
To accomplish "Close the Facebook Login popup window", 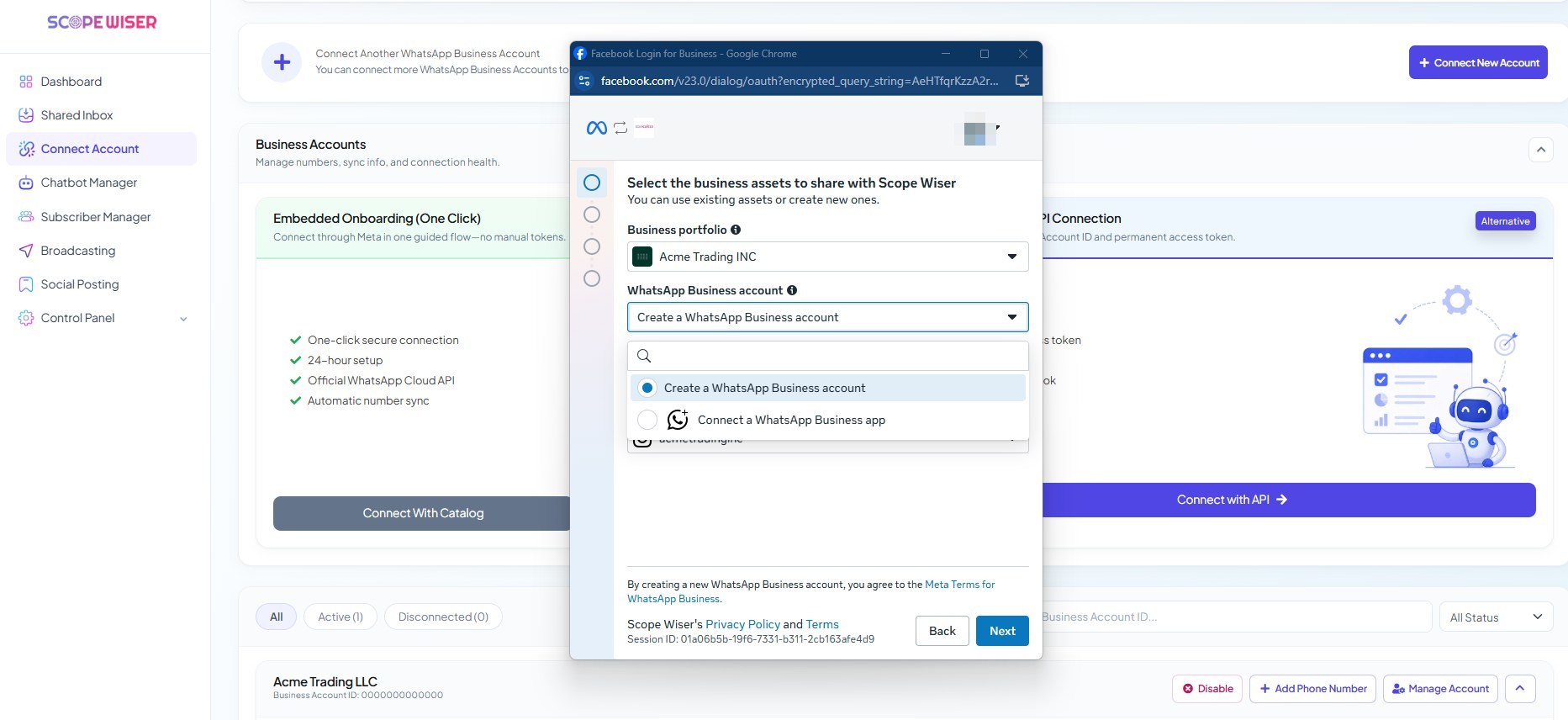I will coord(1023,54).
